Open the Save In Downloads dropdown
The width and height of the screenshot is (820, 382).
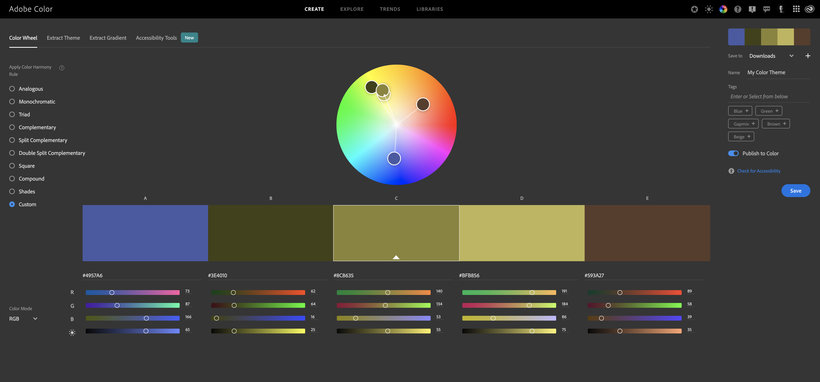click(771, 56)
